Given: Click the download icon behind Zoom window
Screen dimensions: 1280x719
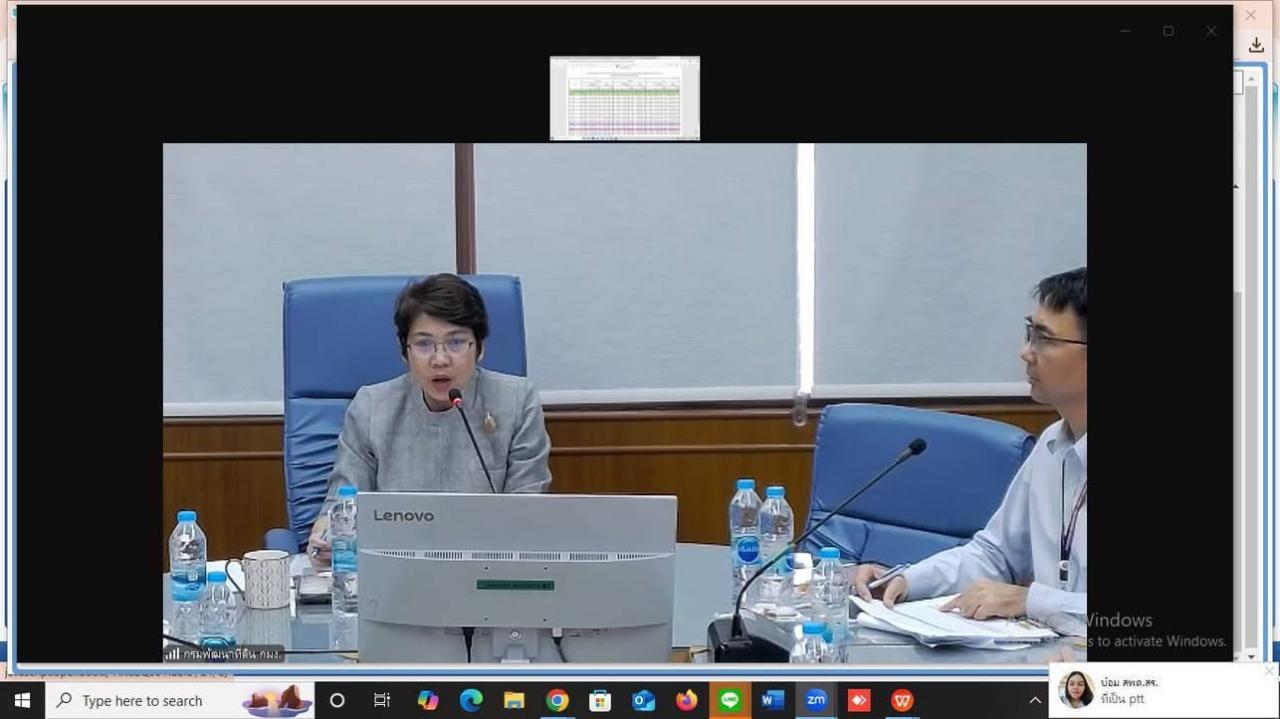Looking at the screenshot, I should pyautogui.click(x=1256, y=45).
